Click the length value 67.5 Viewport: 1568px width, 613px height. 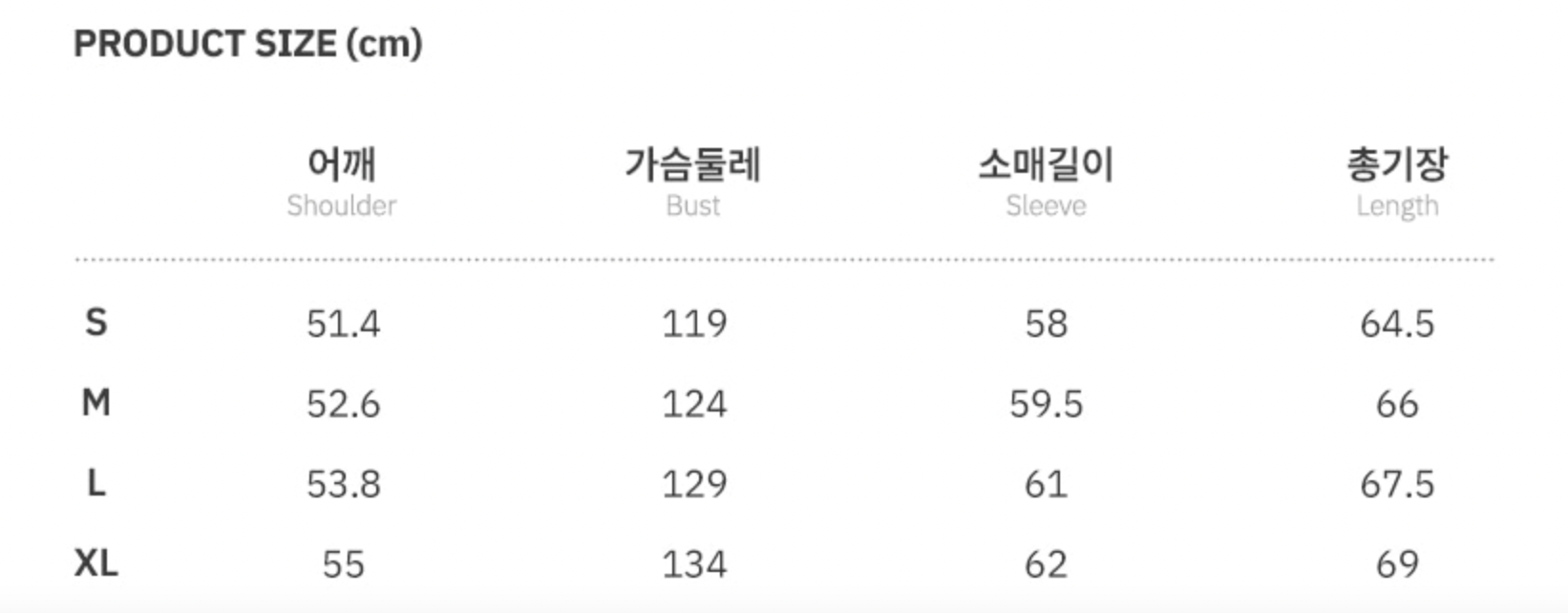1397,485
